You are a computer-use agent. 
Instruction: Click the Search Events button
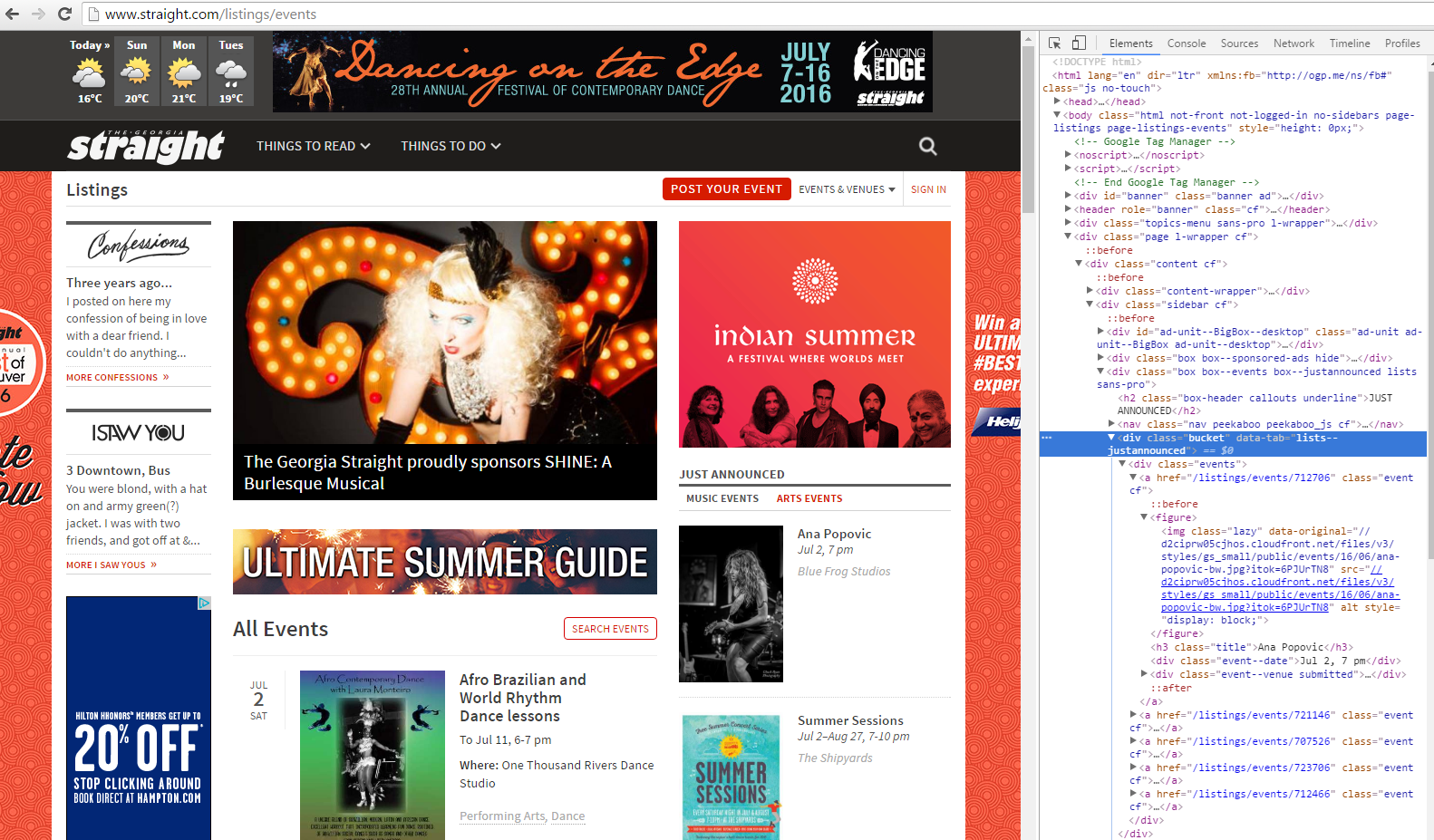click(610, 629)
